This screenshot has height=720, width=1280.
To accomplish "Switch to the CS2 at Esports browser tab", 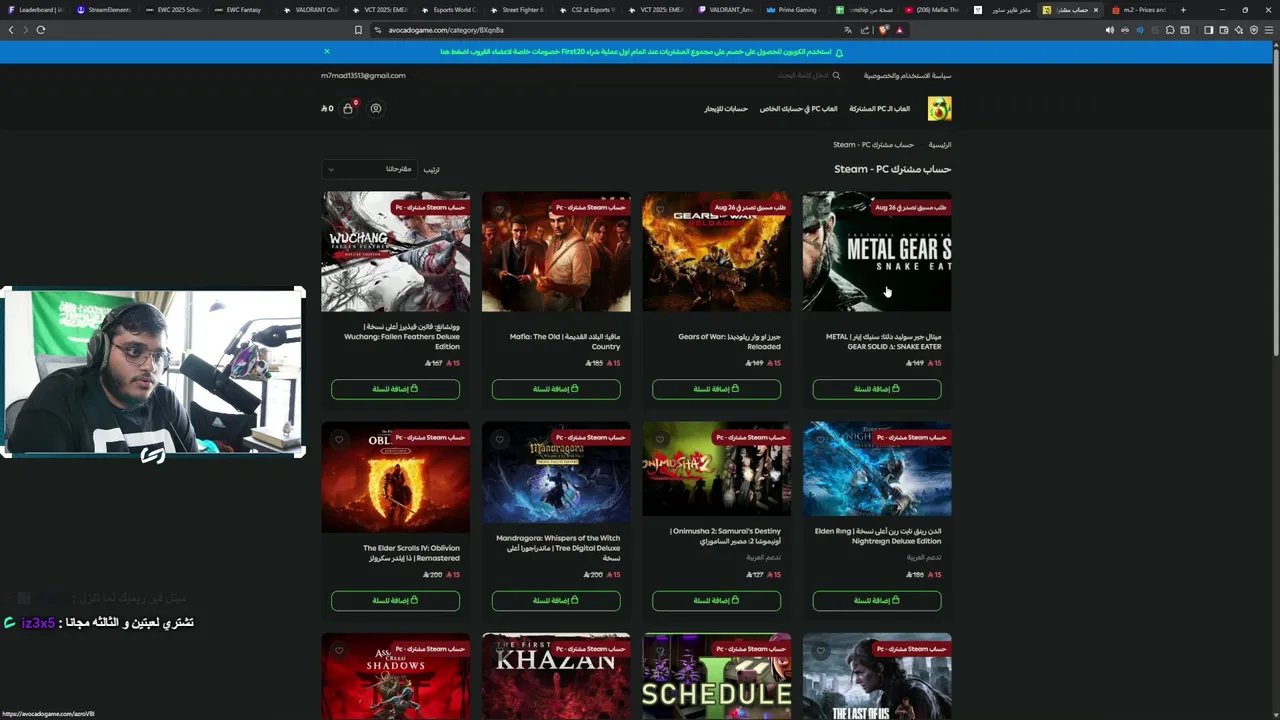I will click(x=590, y=10).
